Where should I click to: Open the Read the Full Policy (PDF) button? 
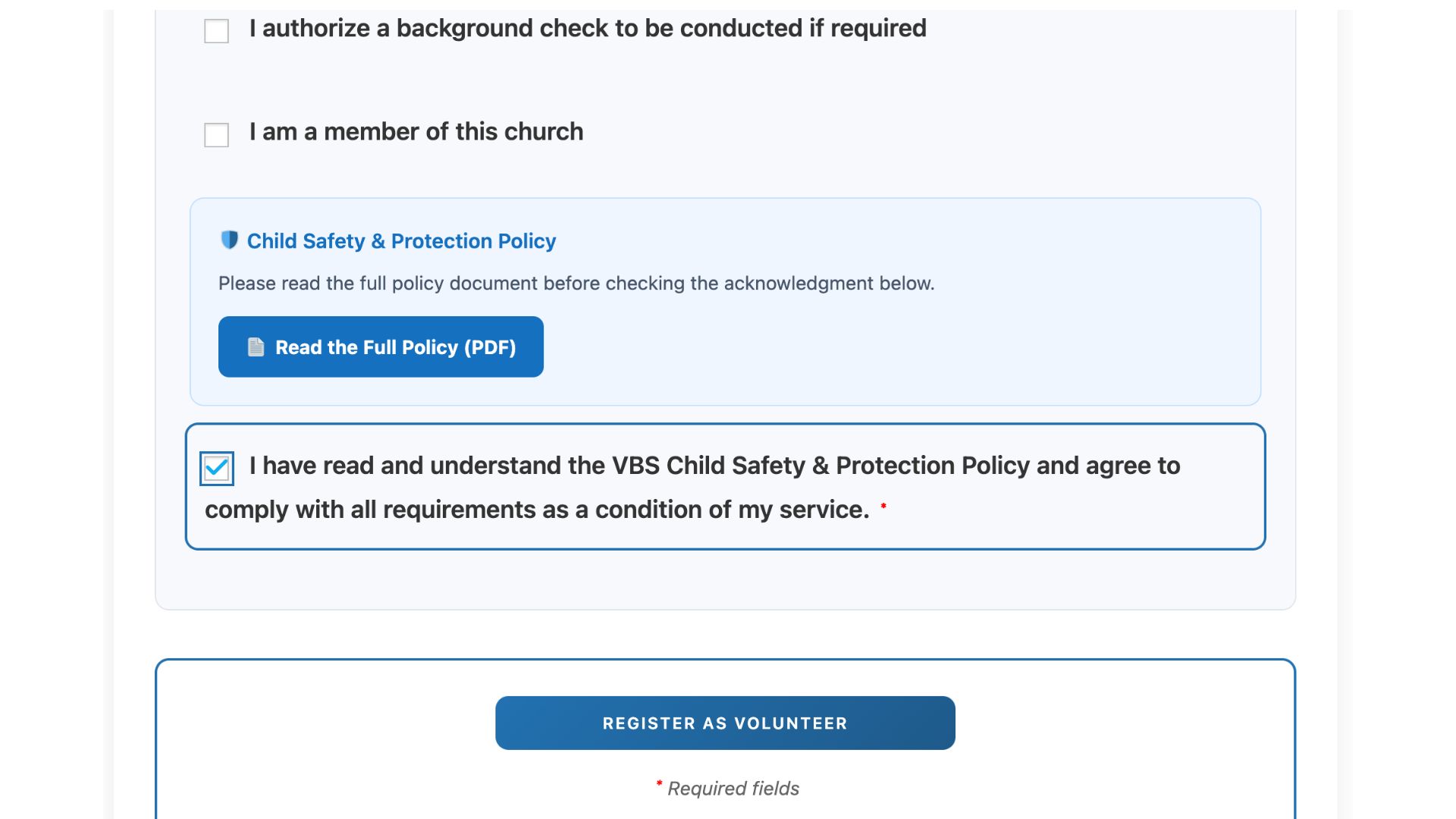click(381, 347)
